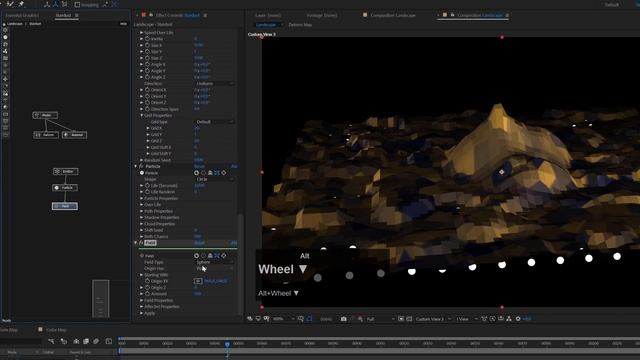The image size is (640, 360).
Task: Toggle stopwatch for Origin Z property
Action: [x=147, y=288]
